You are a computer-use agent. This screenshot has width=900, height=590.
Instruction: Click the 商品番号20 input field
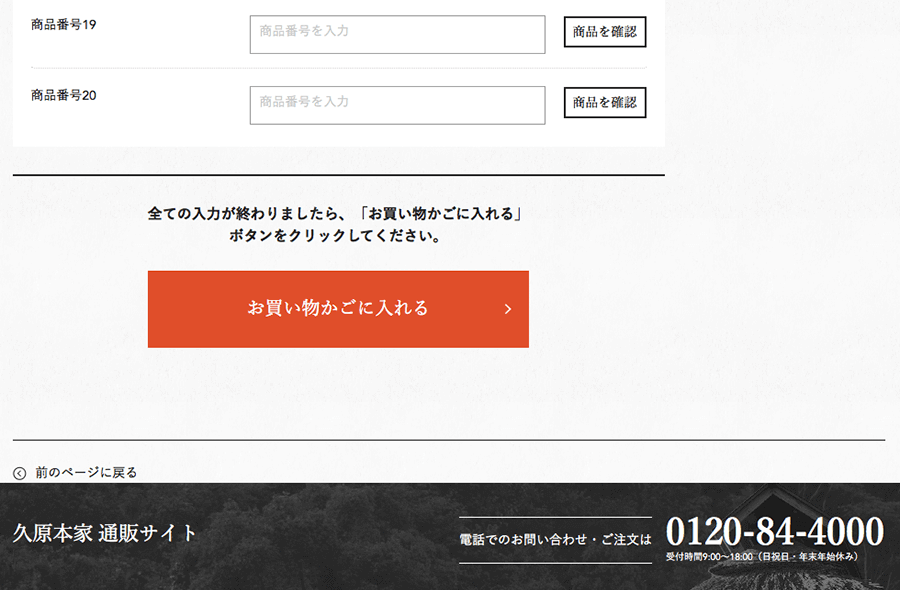397,105
